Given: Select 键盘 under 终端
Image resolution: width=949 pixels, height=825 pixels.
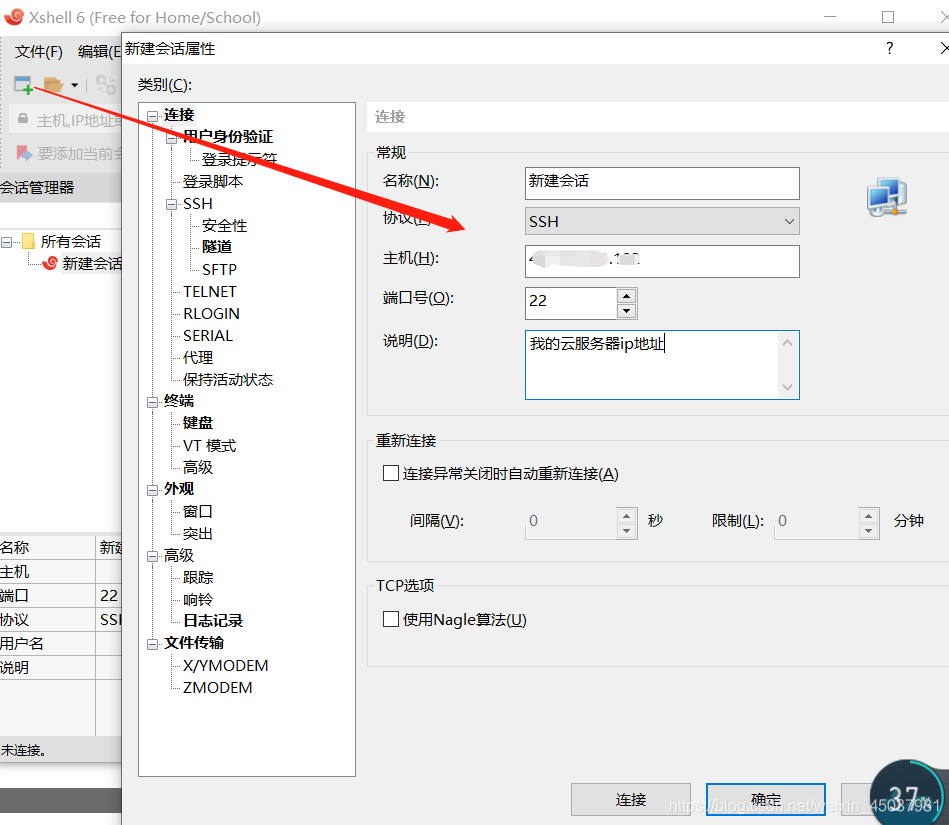Looking at the screenshot, I should pos(198,422).
